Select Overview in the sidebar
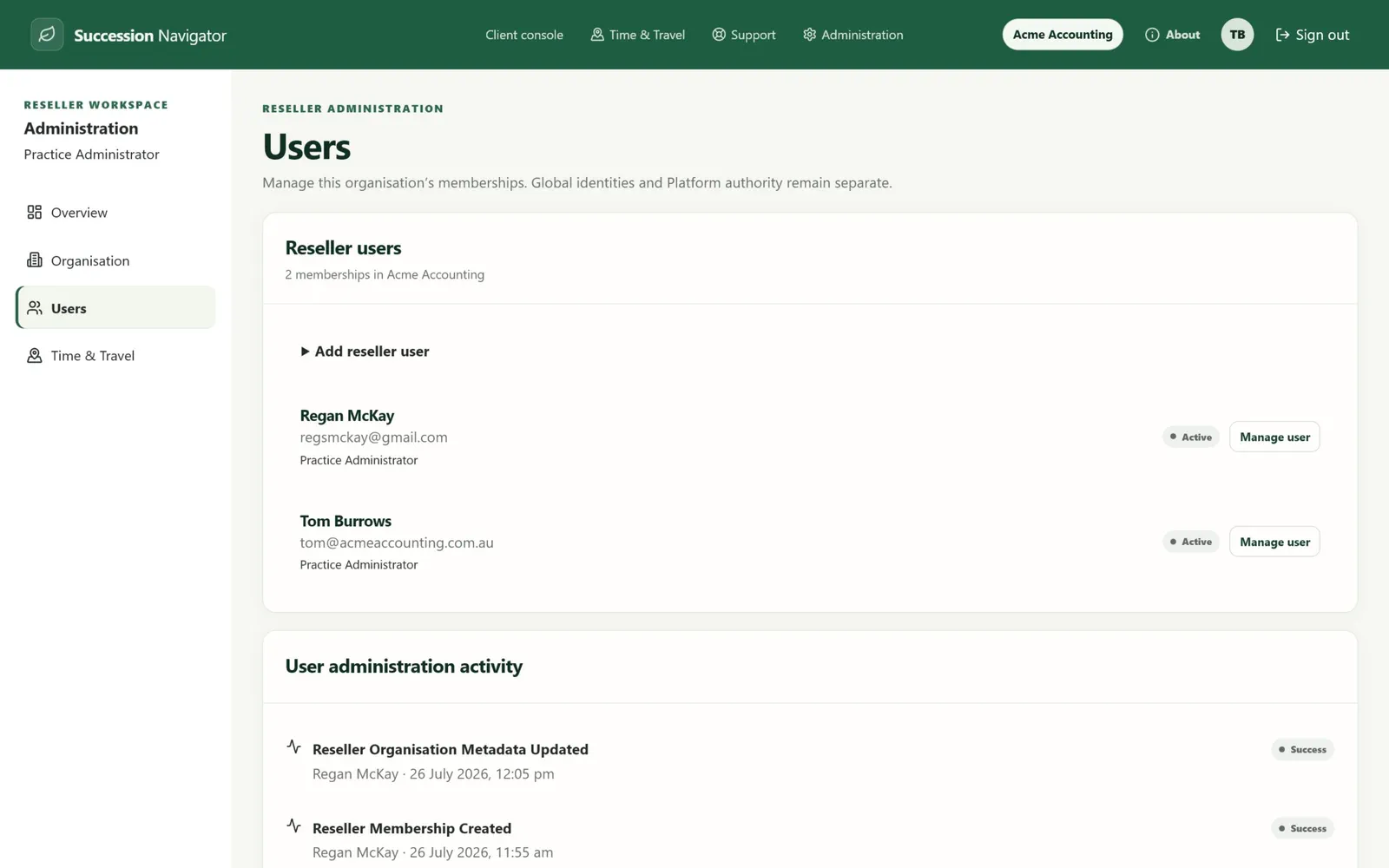The image size is (1389, 868). click(115, 213)
